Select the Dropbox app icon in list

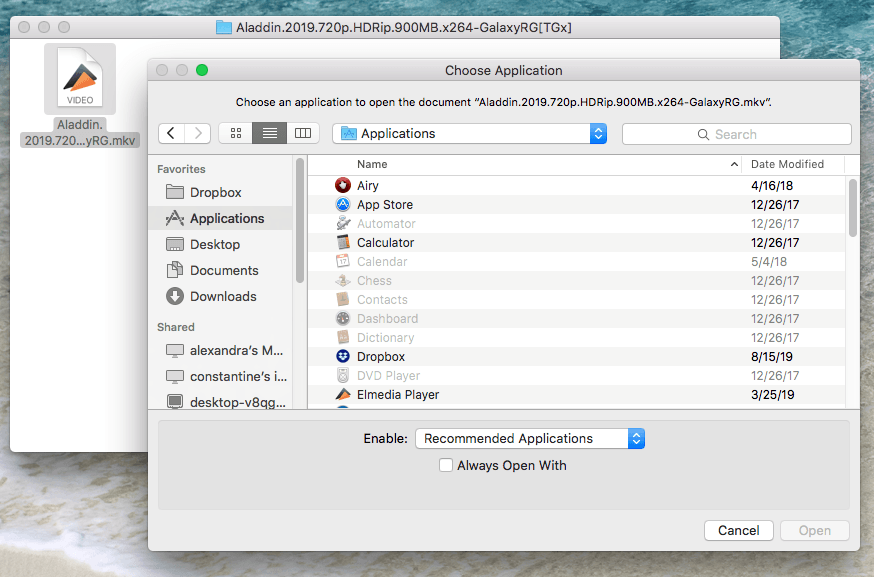tap(343, 357)
